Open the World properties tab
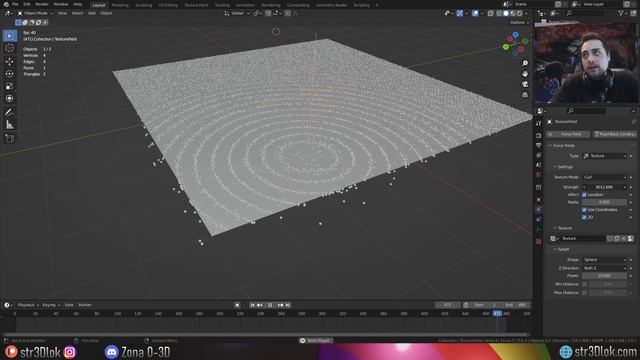Viewport: 640px width, 360px height. [539, 175]
